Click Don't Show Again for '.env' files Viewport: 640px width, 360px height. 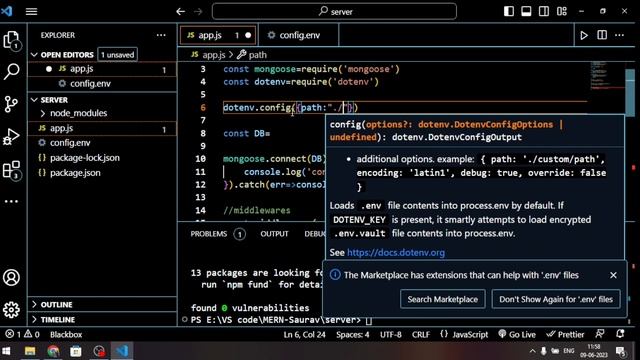pos(556,300)
